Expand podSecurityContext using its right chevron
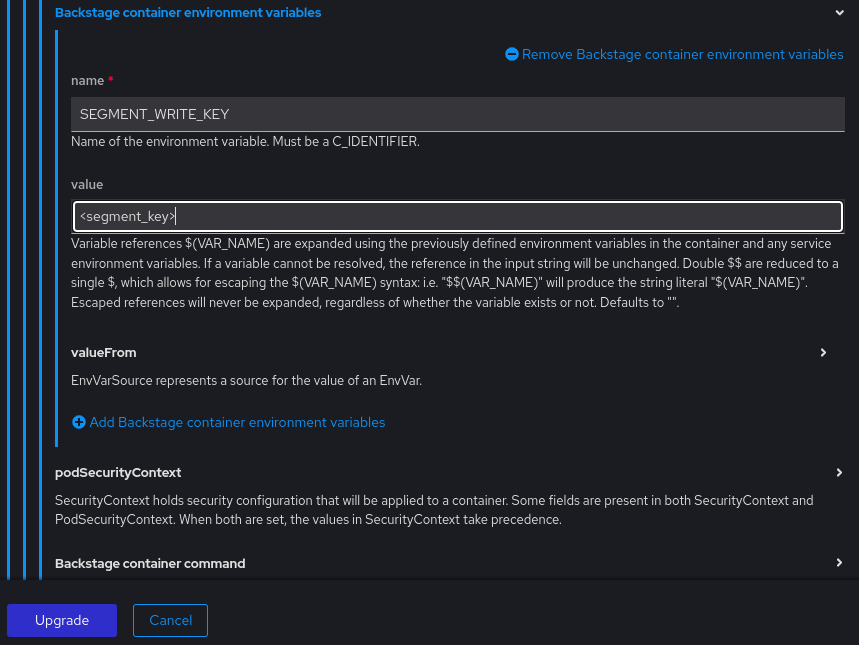 pos(839,472)
